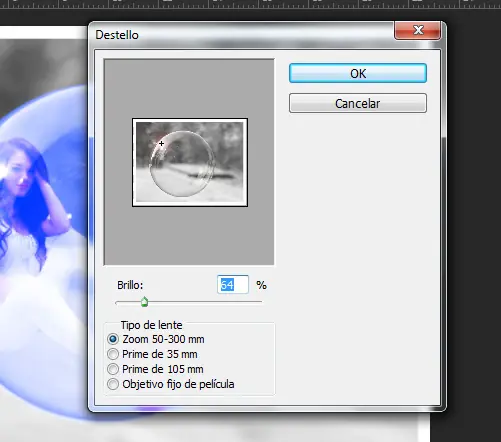501x442 pixels.
Task: Choose Prime de 105 mm lens type
Action: (x=113, y=369)
